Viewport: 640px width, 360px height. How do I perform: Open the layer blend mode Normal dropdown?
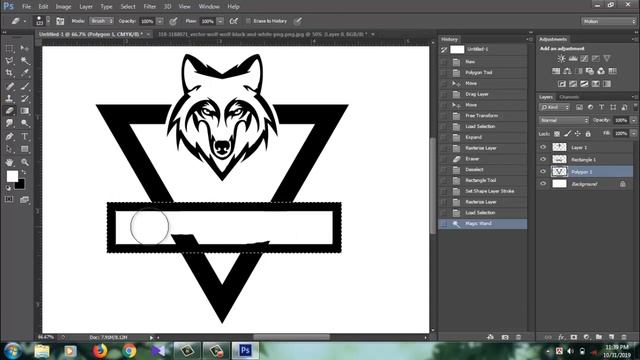[564, 120]
